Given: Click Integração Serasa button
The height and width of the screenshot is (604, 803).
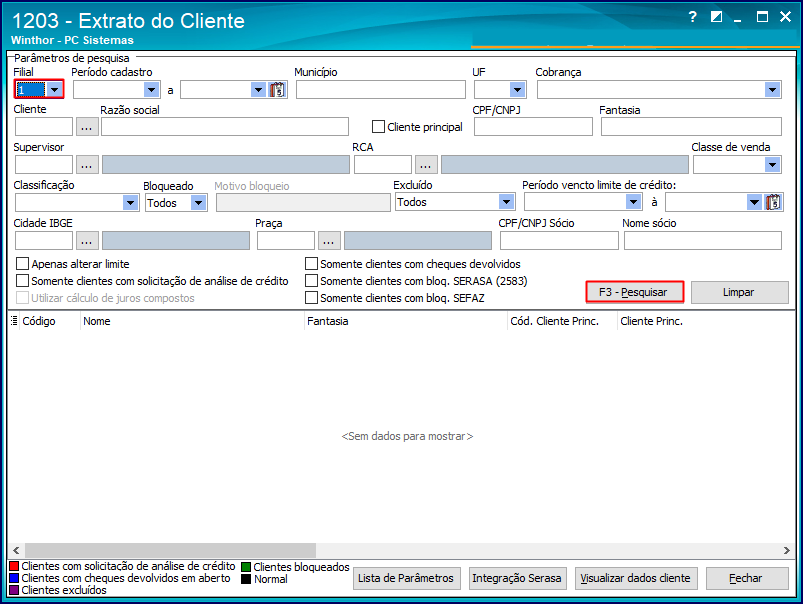Looking at the screenshot, I should (517, 578).
